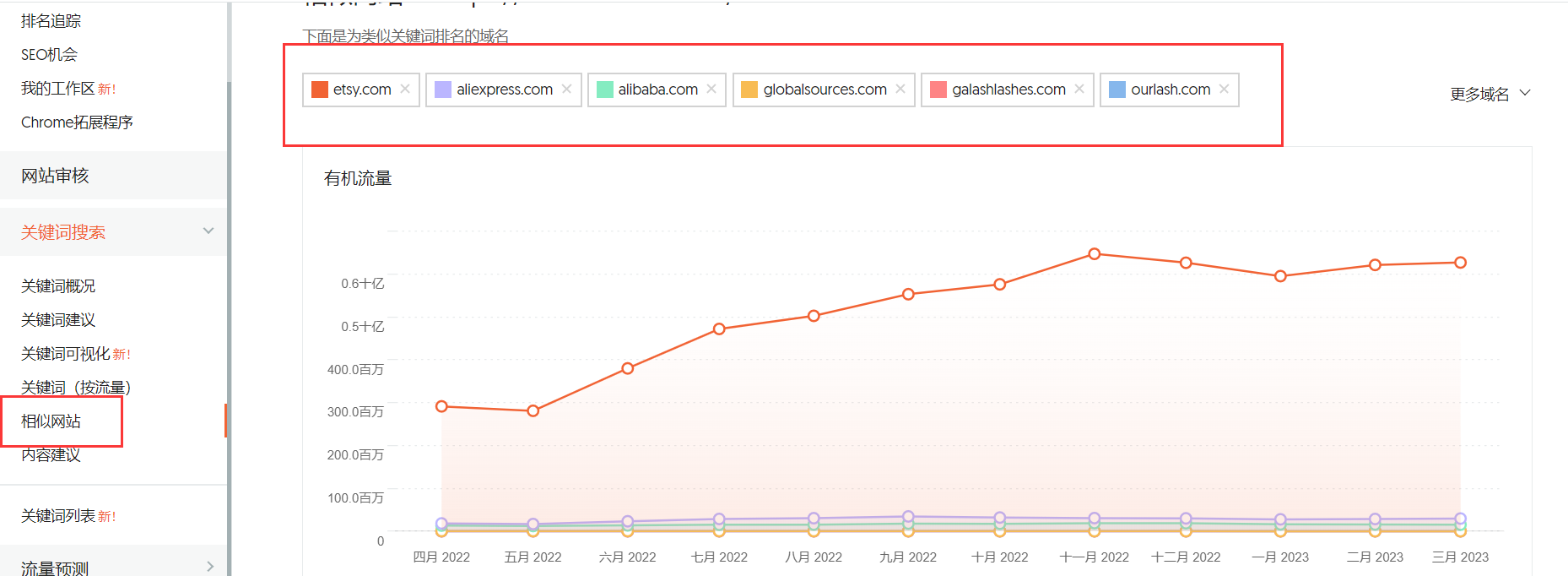
Task: Open 排名追踪 in sidebar
Action: pos(51,21)
